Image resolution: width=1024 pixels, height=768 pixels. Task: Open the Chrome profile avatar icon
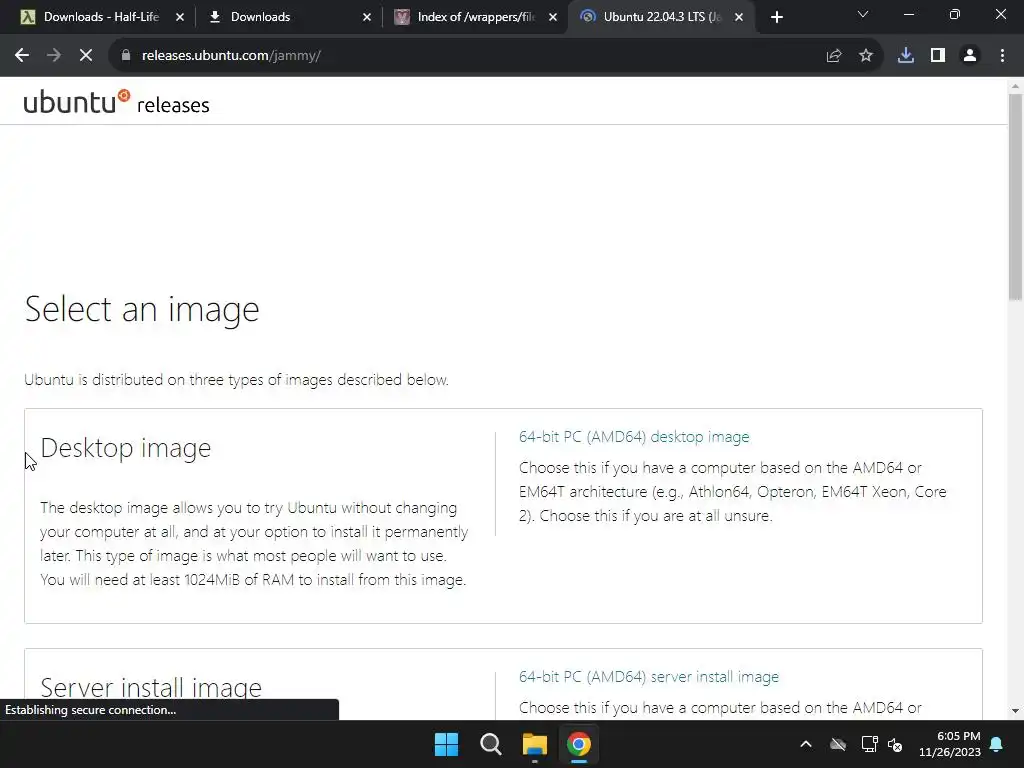tap(970, 56)
